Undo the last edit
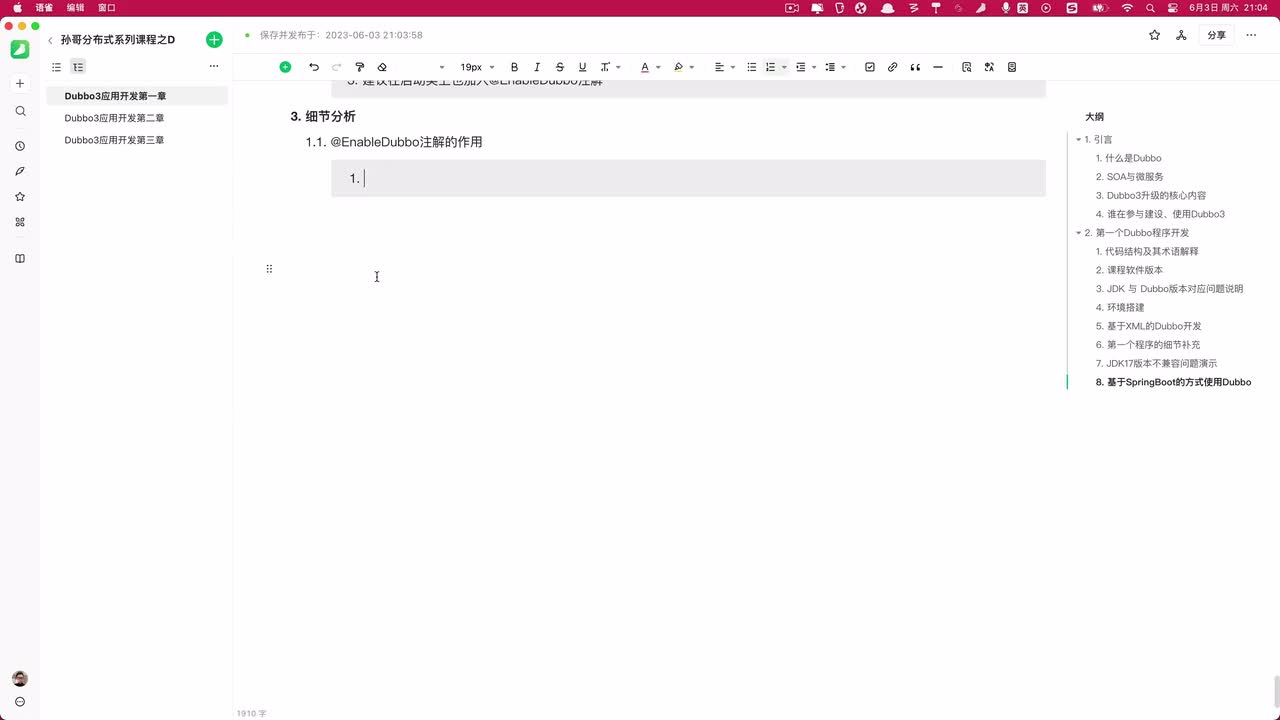This screenshot has height=720, width=1280. 314,67
